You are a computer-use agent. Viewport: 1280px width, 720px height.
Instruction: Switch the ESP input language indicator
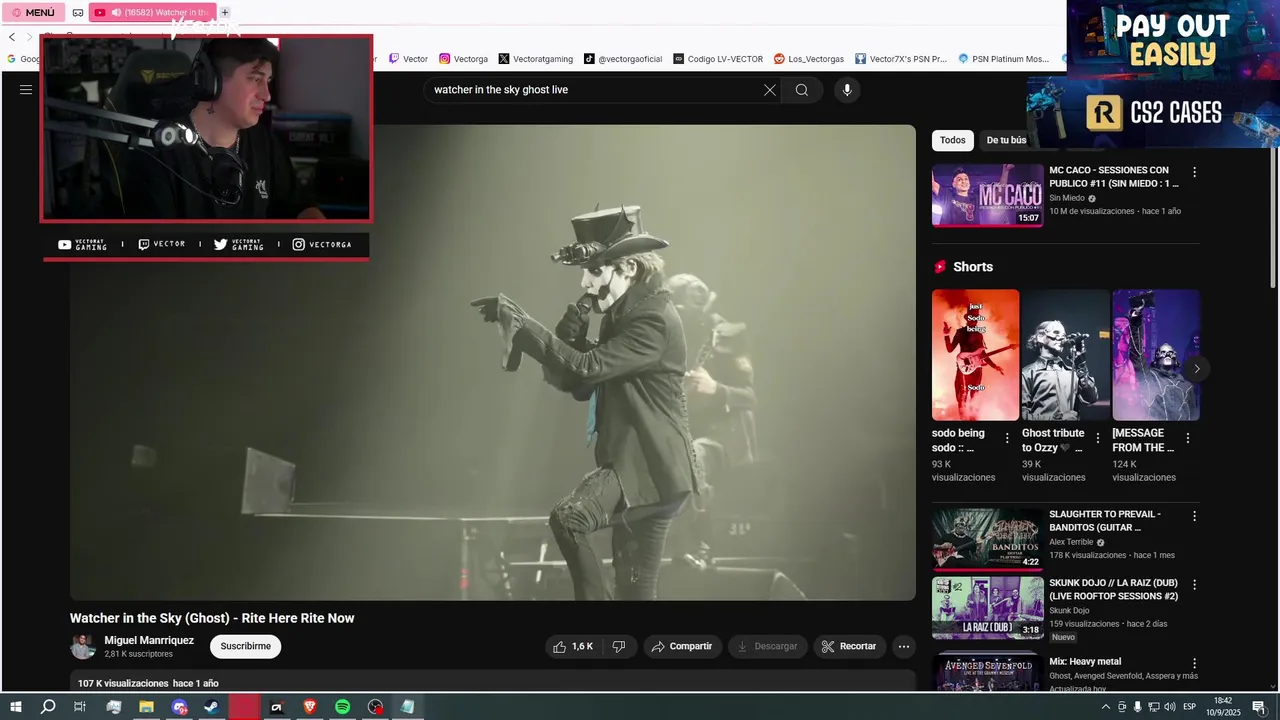[1190, 707]
